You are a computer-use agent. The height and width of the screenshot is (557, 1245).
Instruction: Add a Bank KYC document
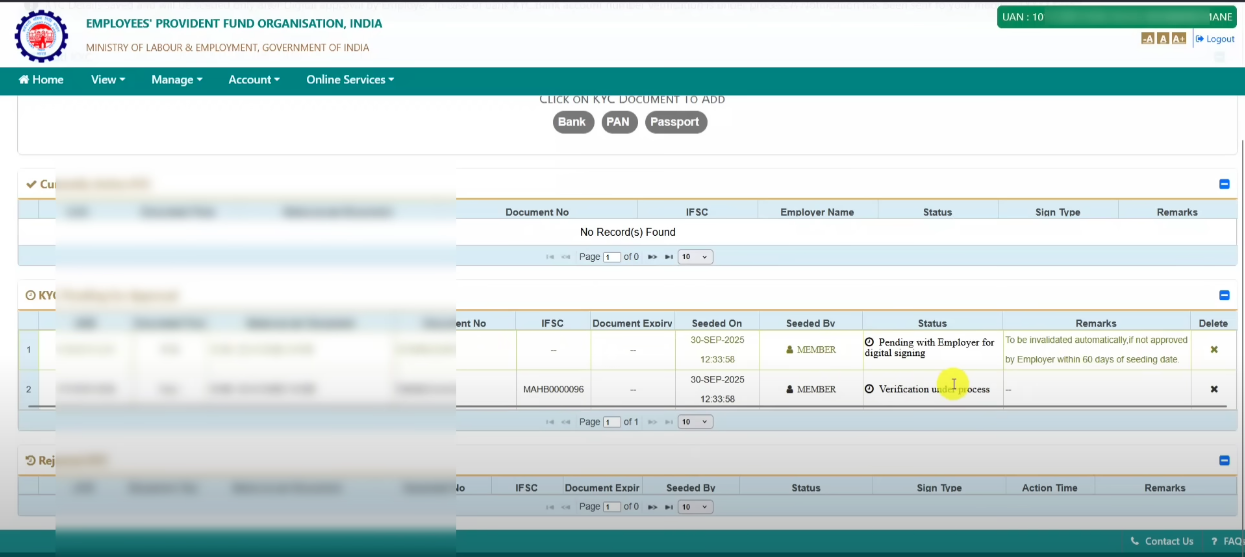[x=572, y=122]
